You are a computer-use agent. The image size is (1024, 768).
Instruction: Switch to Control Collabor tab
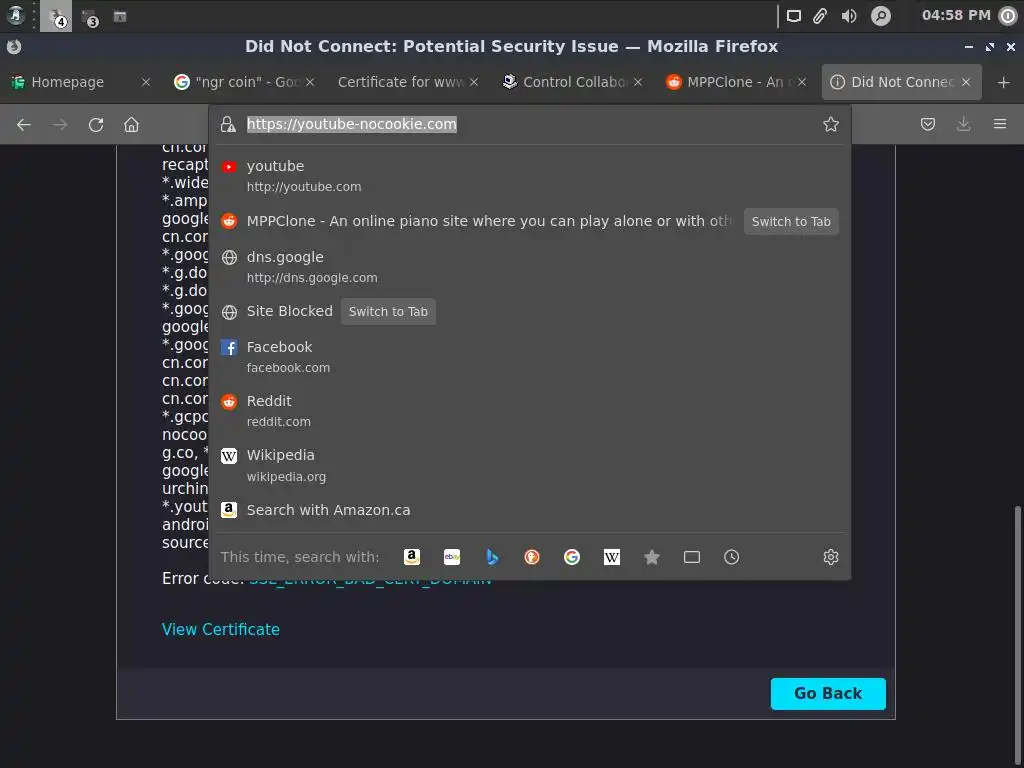coord(564,82)
